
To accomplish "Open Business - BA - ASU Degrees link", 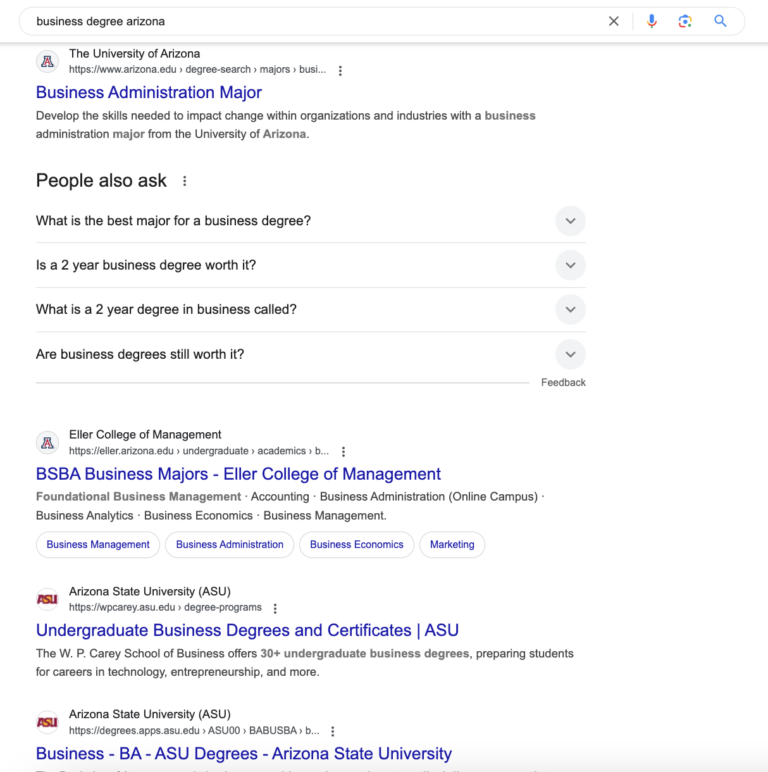I will [x=244, y=753].
